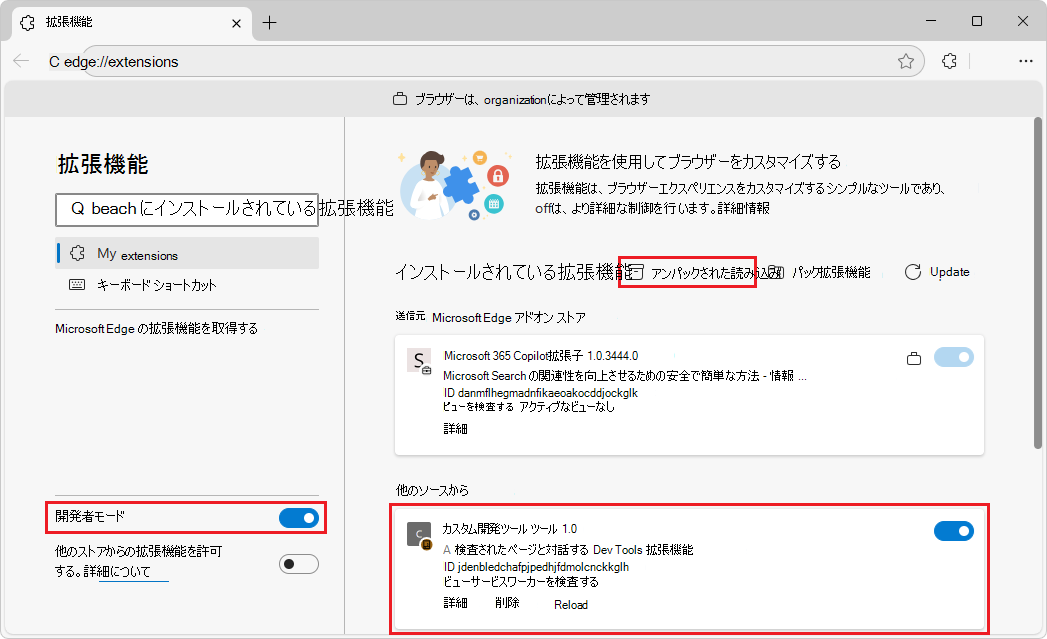Click the Update button
Viewport: 1047px width, 639px height.
click(x=937, y=272)
